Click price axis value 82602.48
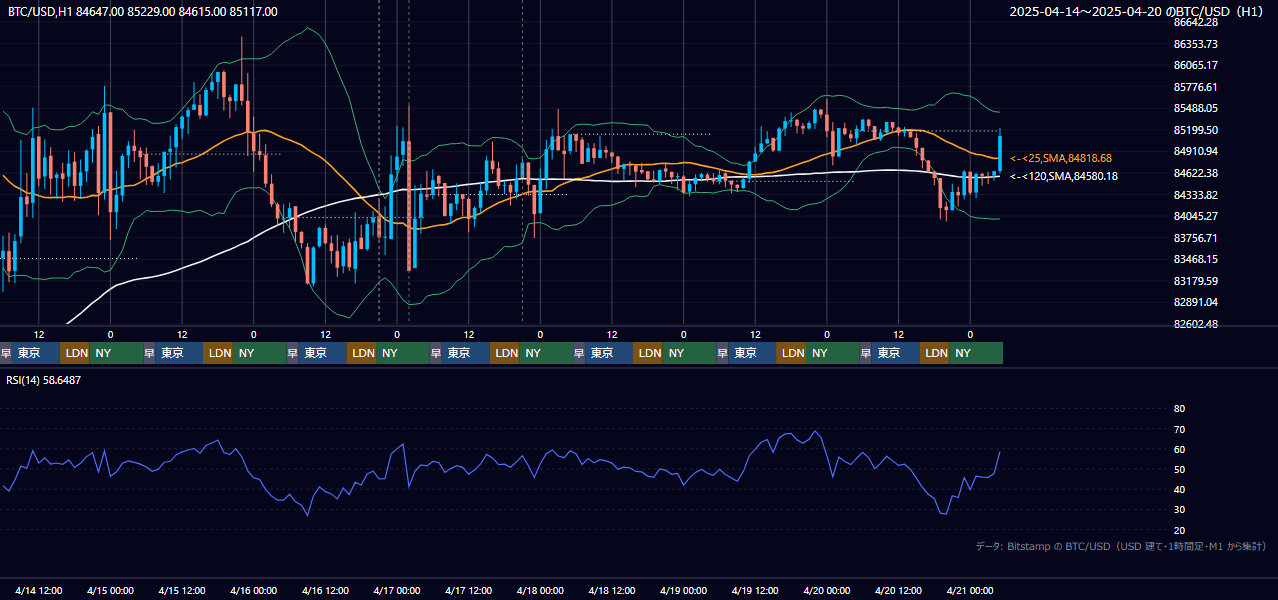1278x600 pixels. tap(1196, 324)
